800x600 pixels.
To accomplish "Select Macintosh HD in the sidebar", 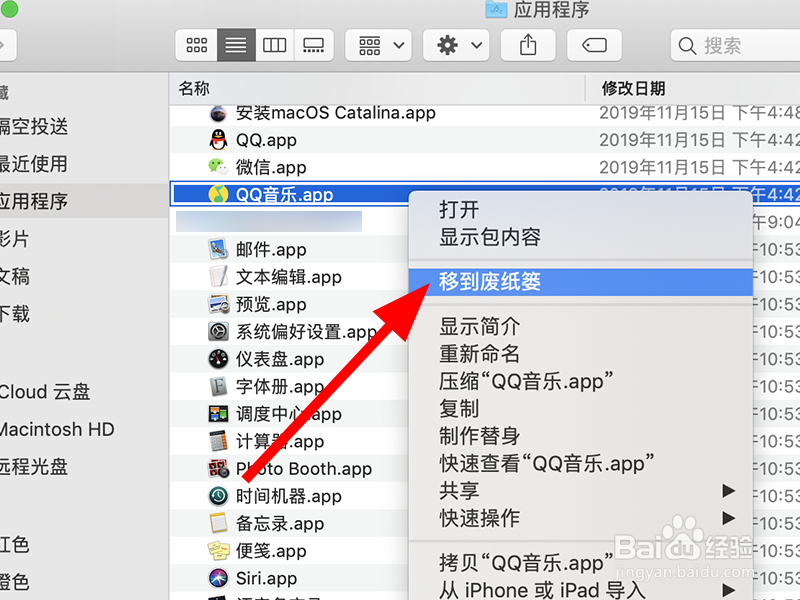I will [84, 430].
